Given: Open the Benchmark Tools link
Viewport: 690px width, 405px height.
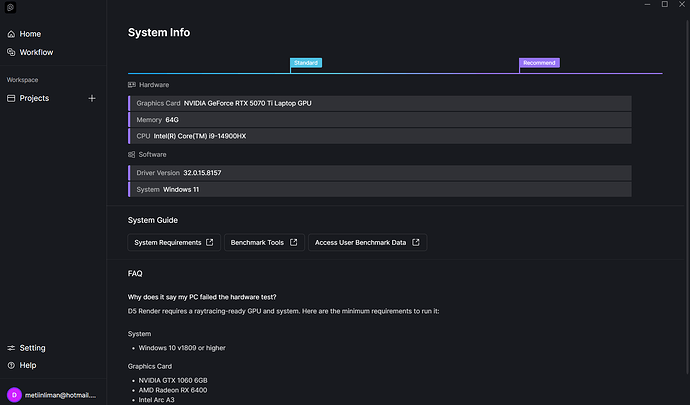Looking at the screenshot, I should tap(263, 242).
